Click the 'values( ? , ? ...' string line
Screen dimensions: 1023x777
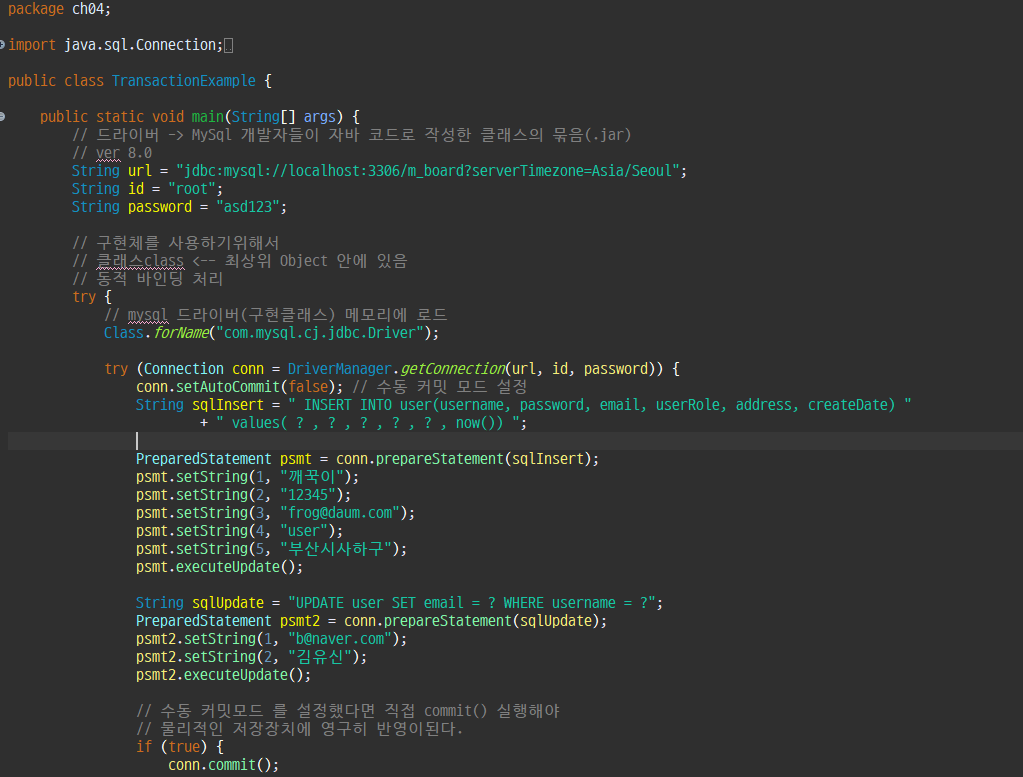(x=369, y=423)
